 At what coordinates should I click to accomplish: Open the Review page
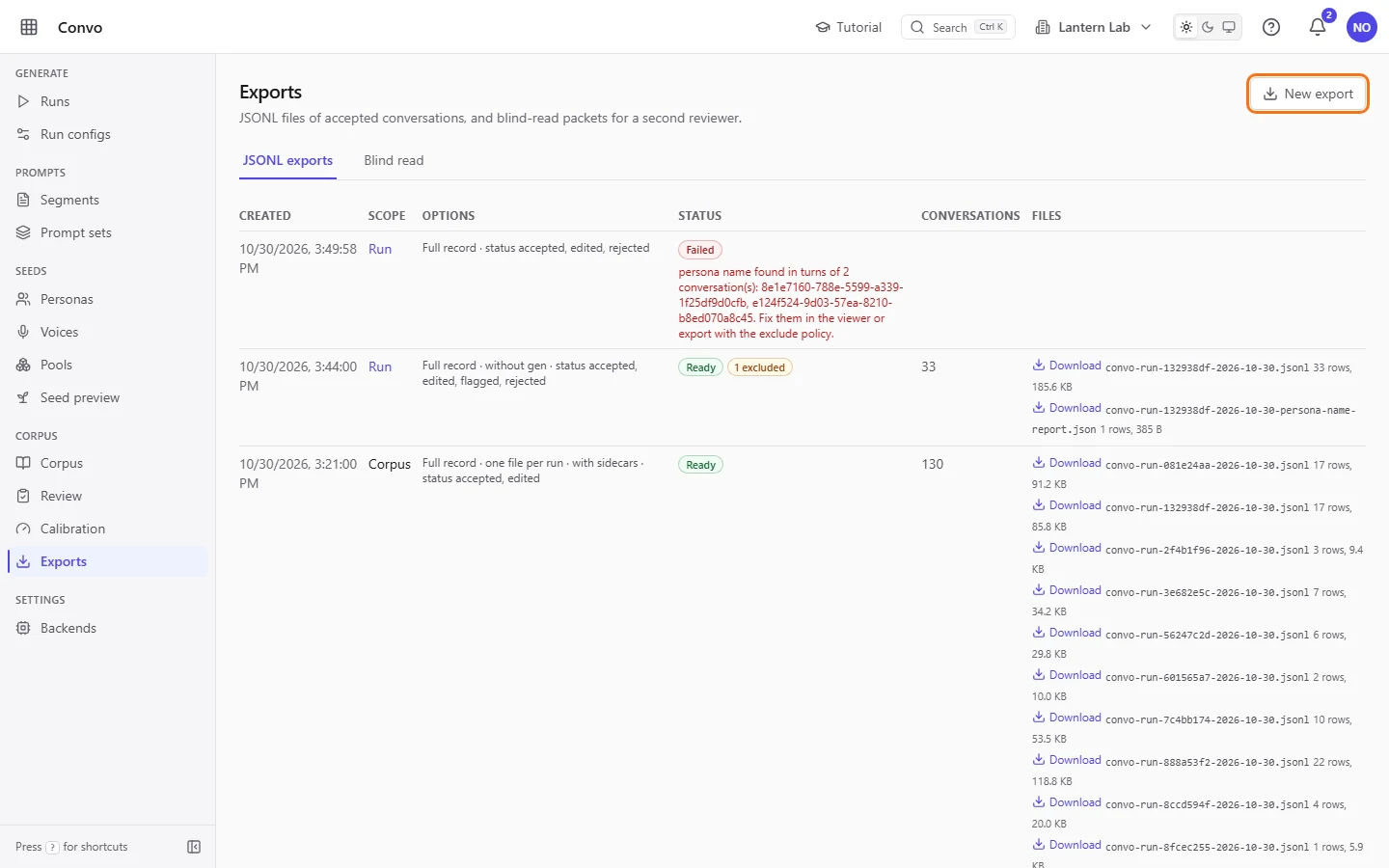point(108,496)
